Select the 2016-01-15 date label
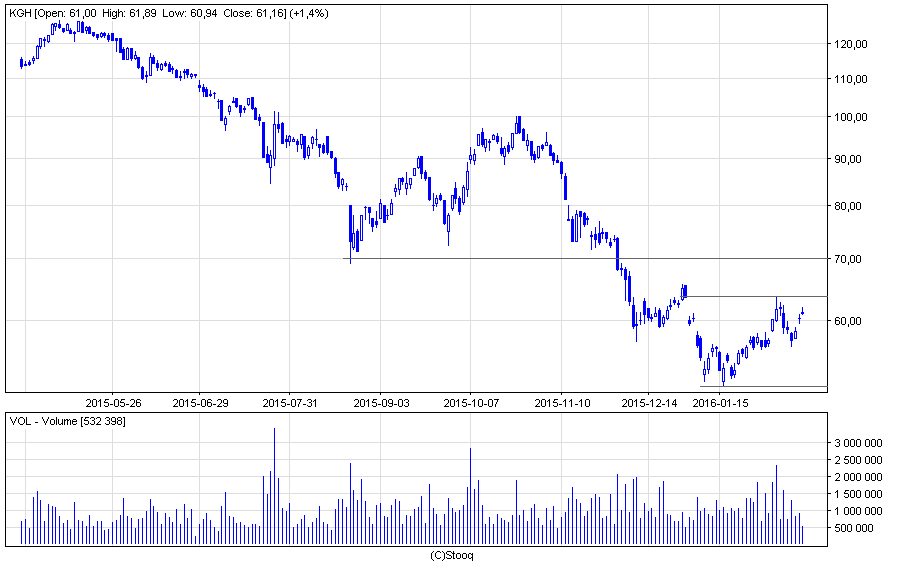 click(720, 403)
